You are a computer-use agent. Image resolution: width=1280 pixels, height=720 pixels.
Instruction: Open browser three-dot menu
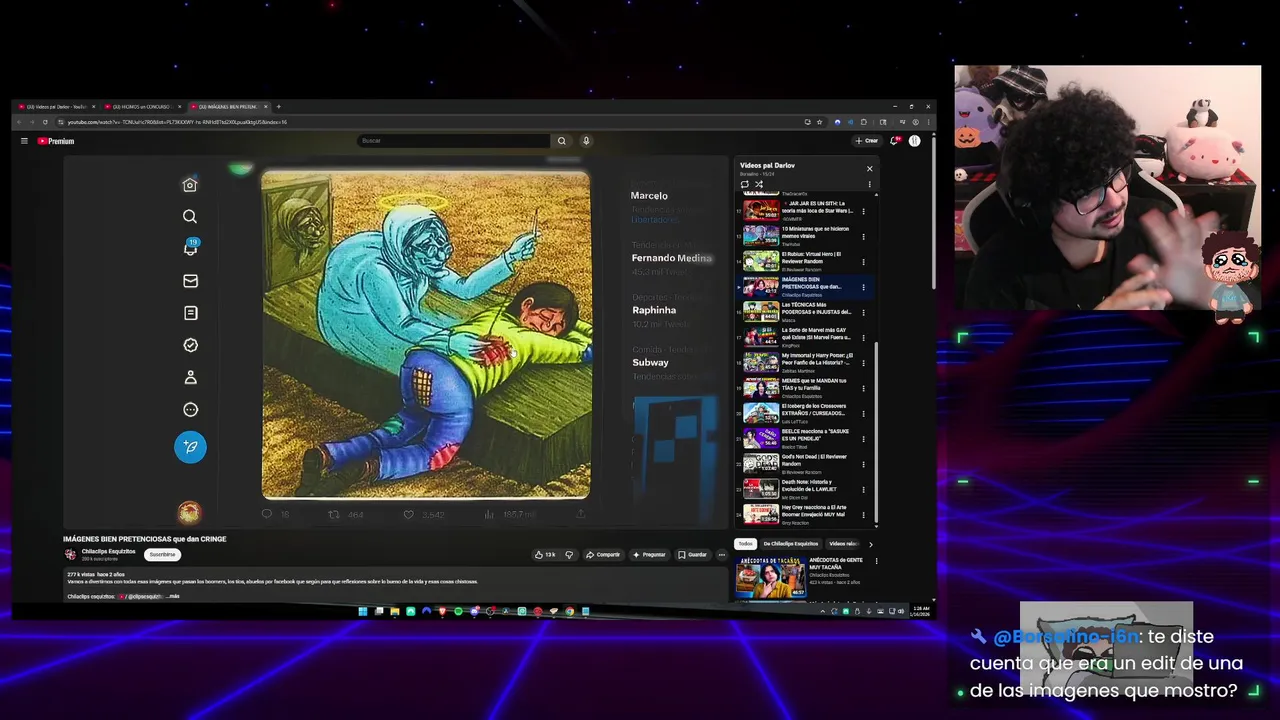click(x=927, y=122)
